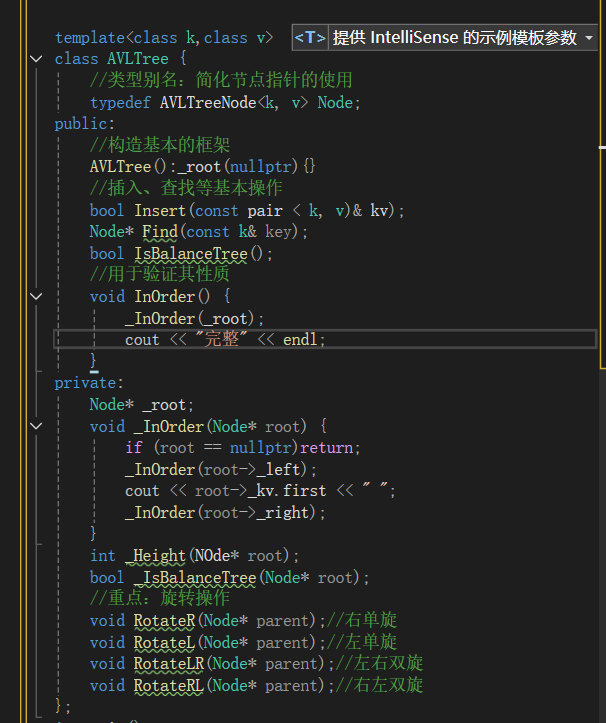This screenshot has width=606, height=723.
Task: Click the comment //重点：旋转操作
Action: (160, 599)
